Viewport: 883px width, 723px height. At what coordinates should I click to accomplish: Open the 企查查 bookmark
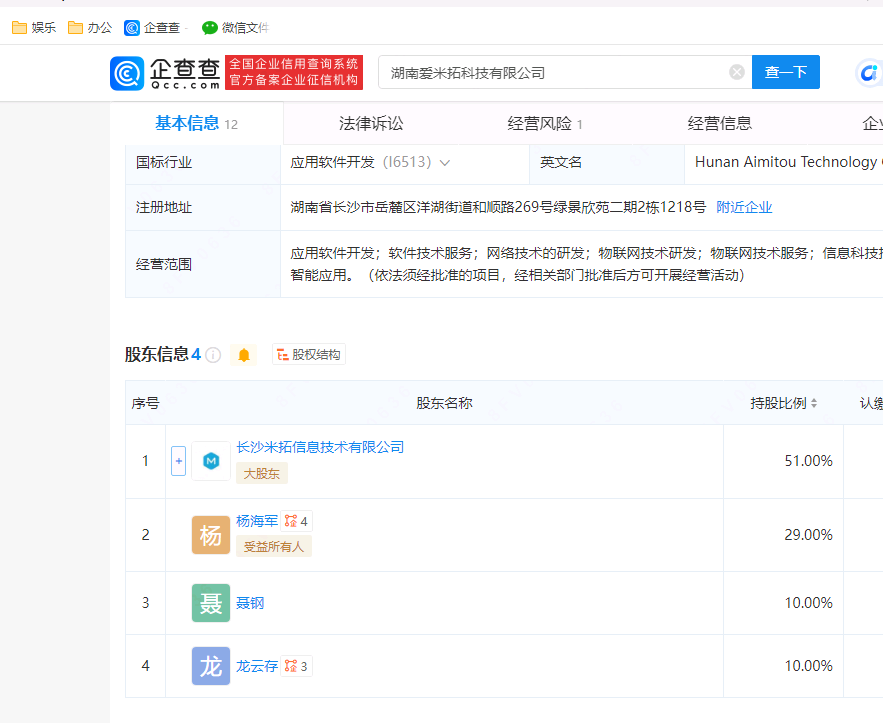click(x=152, y=28)
